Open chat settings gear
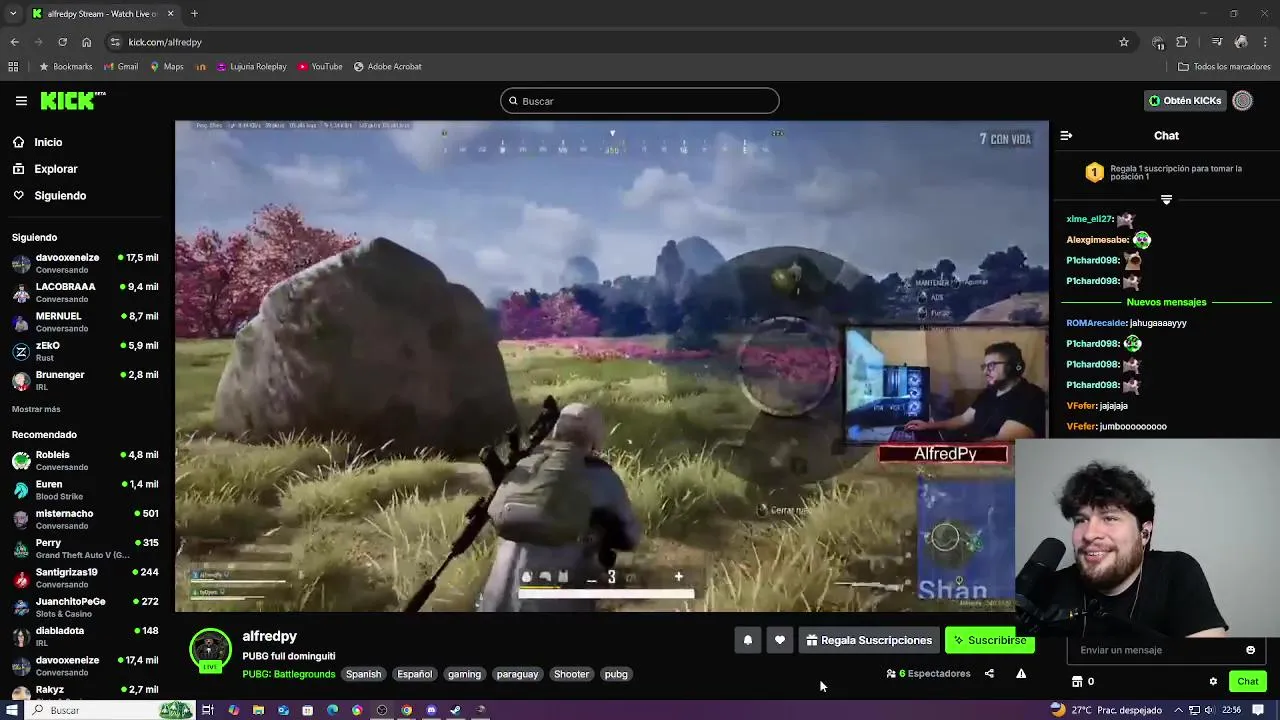 coord(1213,682)
